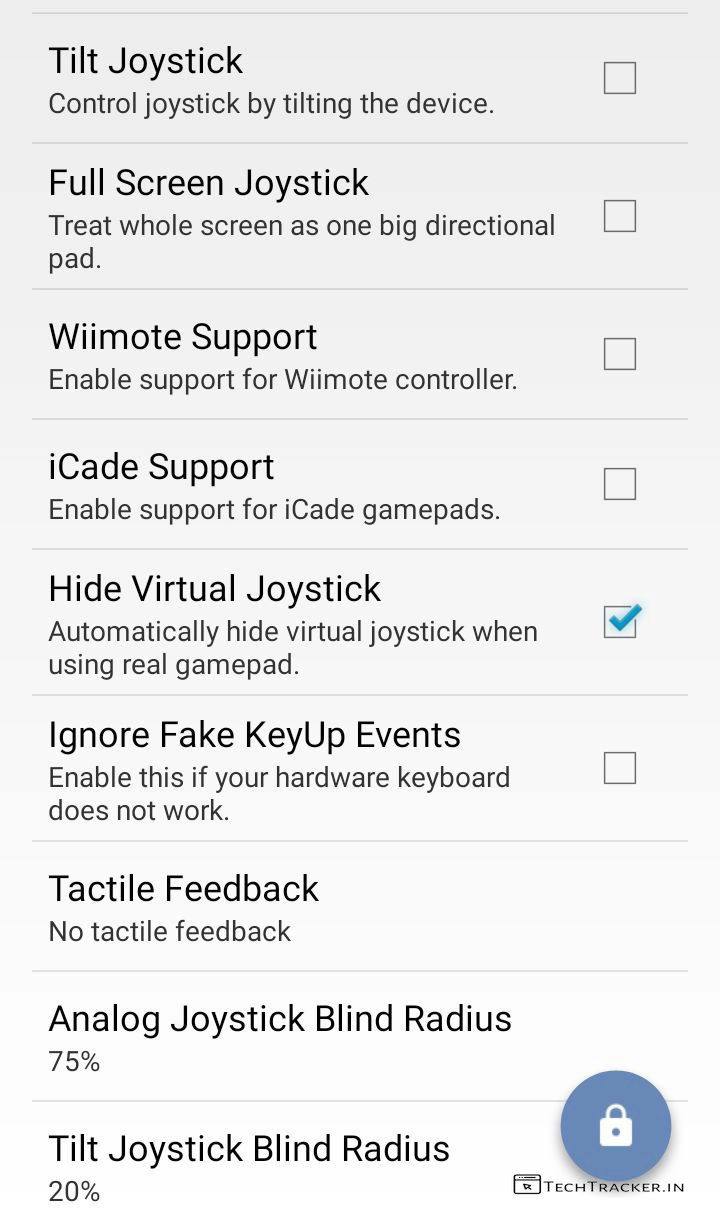Tap the Ignore Fake KeyUp Events title
Image resolution: width=720 pixels, height=1221 pixels.
point(255,735)
